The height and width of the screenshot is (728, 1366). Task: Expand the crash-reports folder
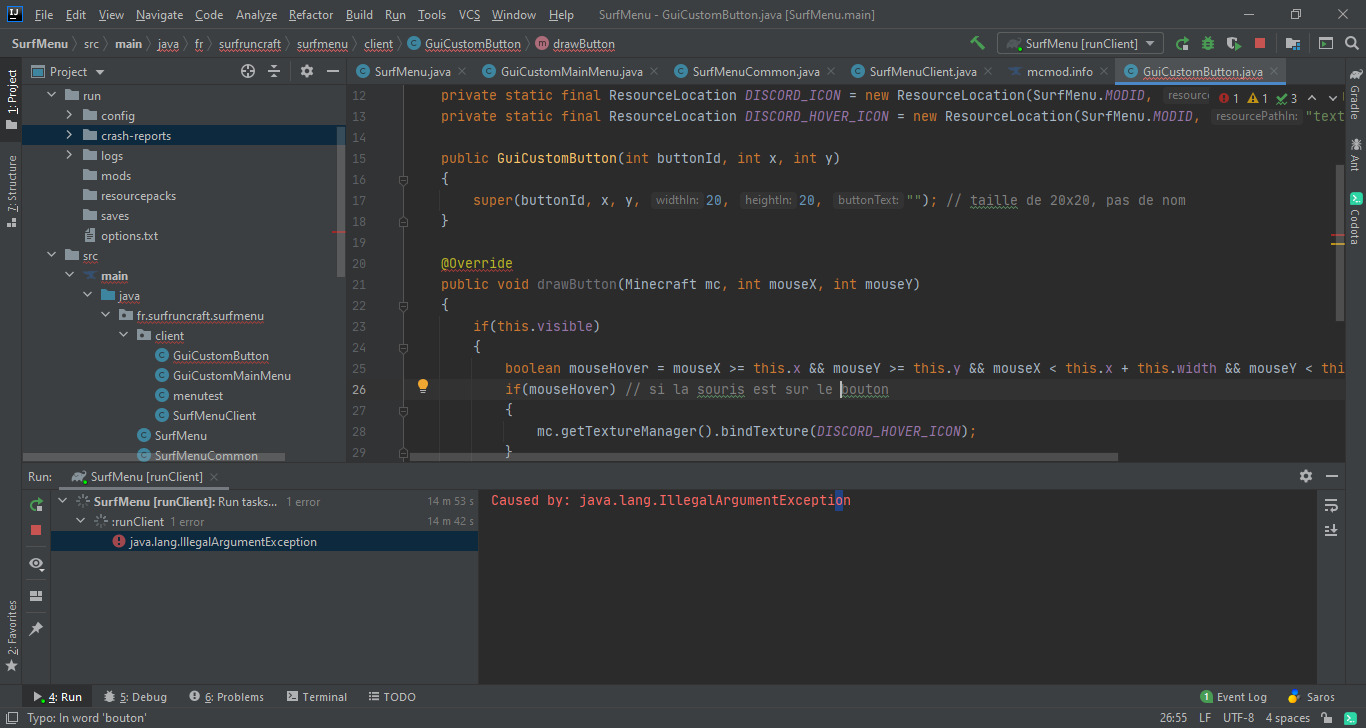pos(69,136)
